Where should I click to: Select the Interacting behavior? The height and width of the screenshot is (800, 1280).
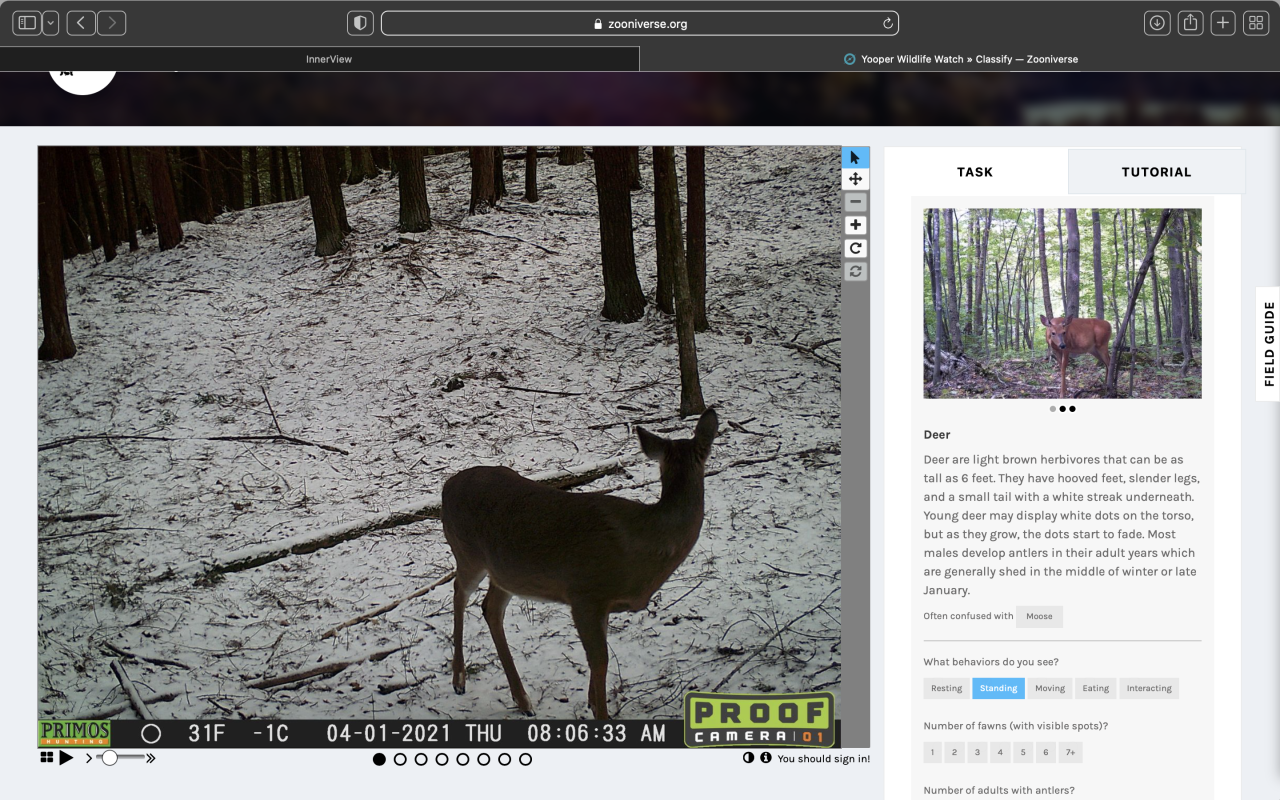pyautogui.click(x=1149, y=688)
